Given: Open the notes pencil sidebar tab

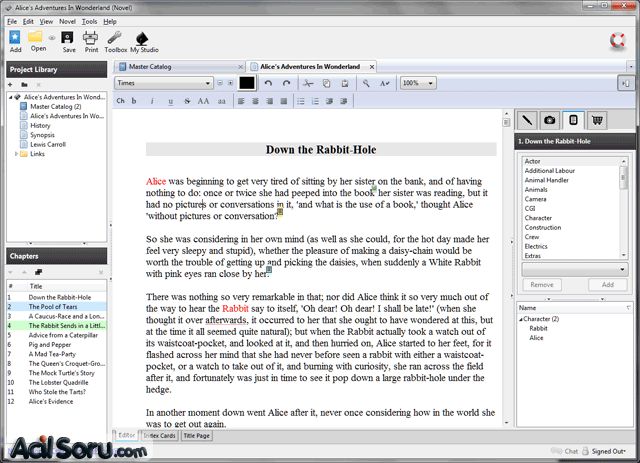Looking at the screenshot, I should tap(527, 120).
